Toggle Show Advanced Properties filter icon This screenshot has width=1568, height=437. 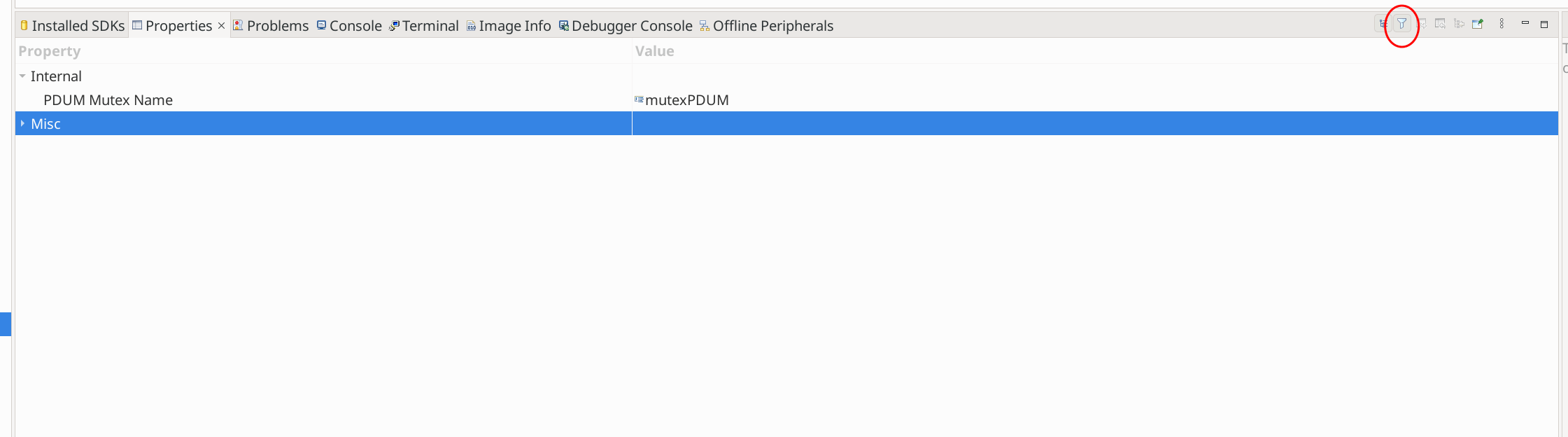[x=1401, y=24]
